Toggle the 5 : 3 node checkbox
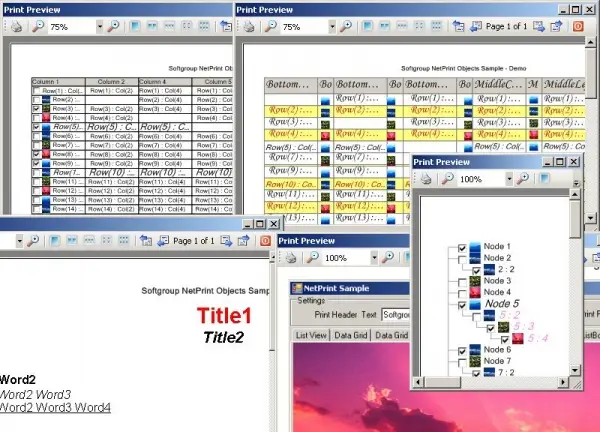This screenshot has width=600, height=432. [491, 328]
